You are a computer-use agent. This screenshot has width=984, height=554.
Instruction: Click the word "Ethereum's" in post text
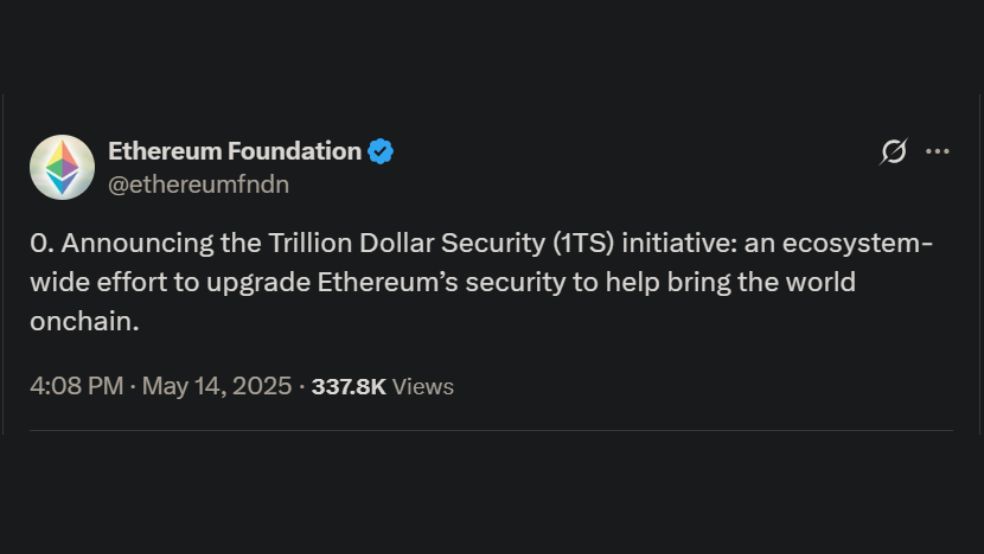pyautogui.click(x=388, y=282)
